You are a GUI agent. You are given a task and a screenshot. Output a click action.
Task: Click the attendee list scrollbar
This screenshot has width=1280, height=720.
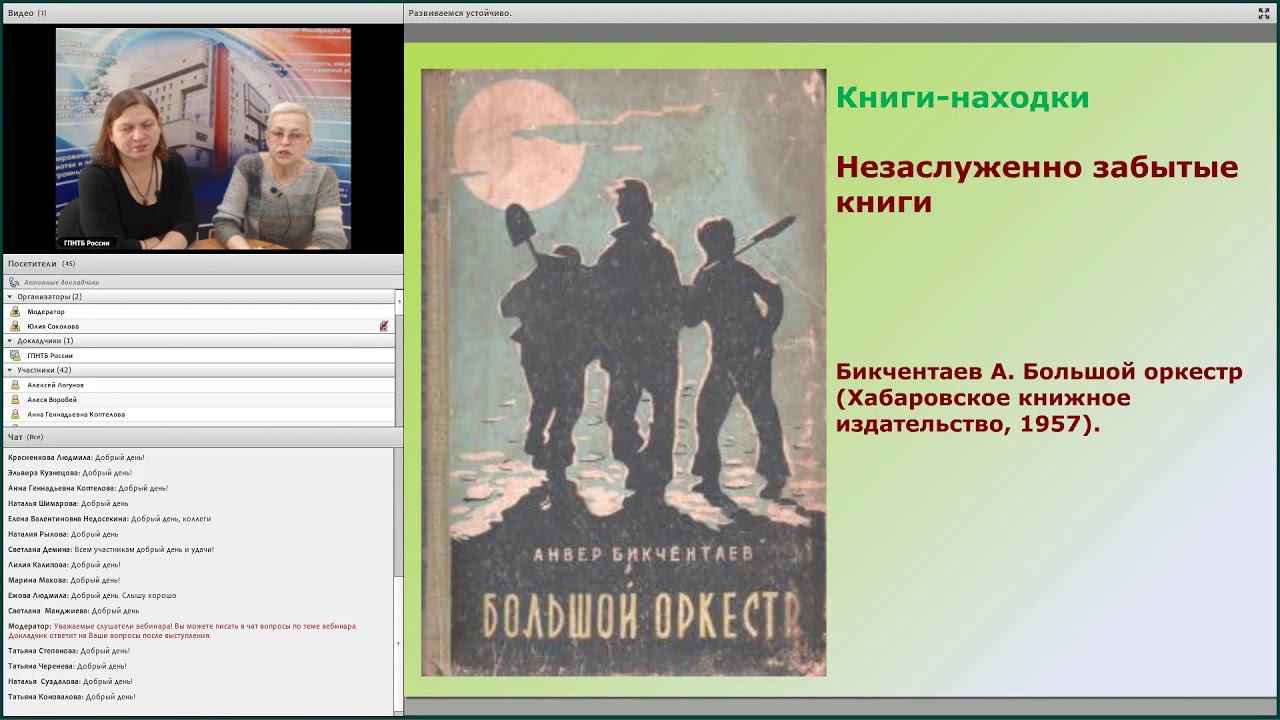pos(399,358)
